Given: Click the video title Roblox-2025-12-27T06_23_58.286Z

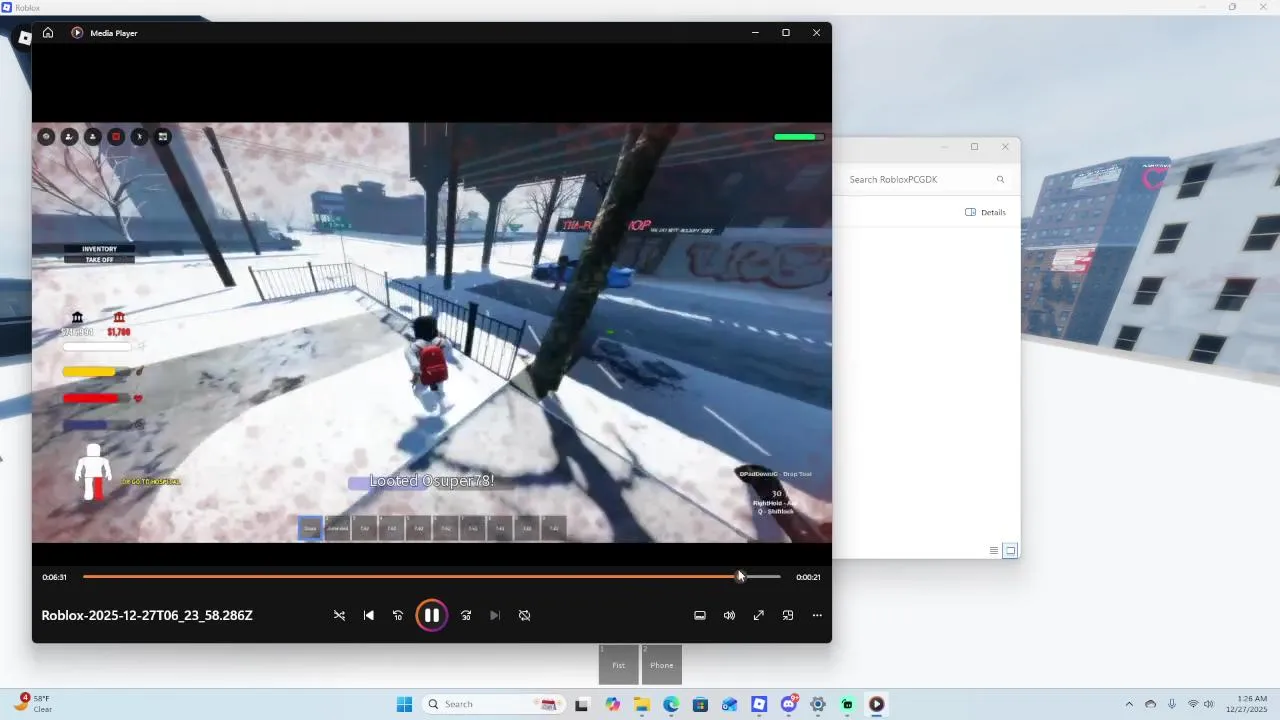Looking at the screenshot, I should [147, 615].
